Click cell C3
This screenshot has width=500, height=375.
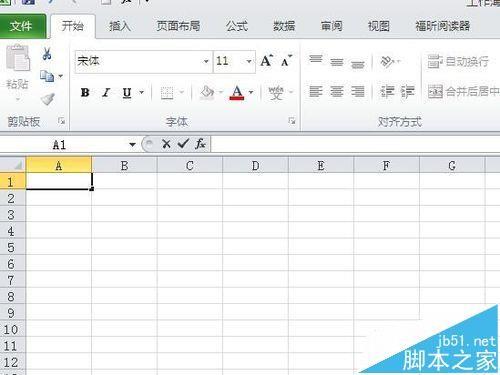[x=190, y=214]
